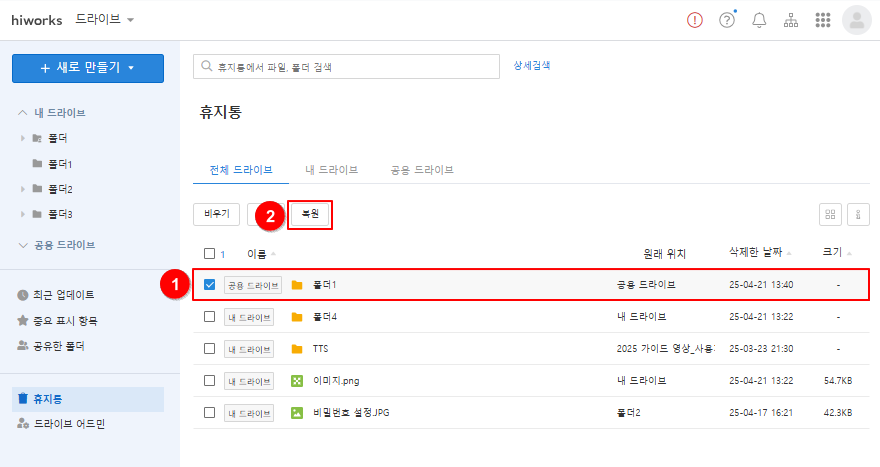Expand the 폴더2 tree arrow in sidebar
Image resolution: width=880 pixels, height=467 pixels.
point(23,189)
